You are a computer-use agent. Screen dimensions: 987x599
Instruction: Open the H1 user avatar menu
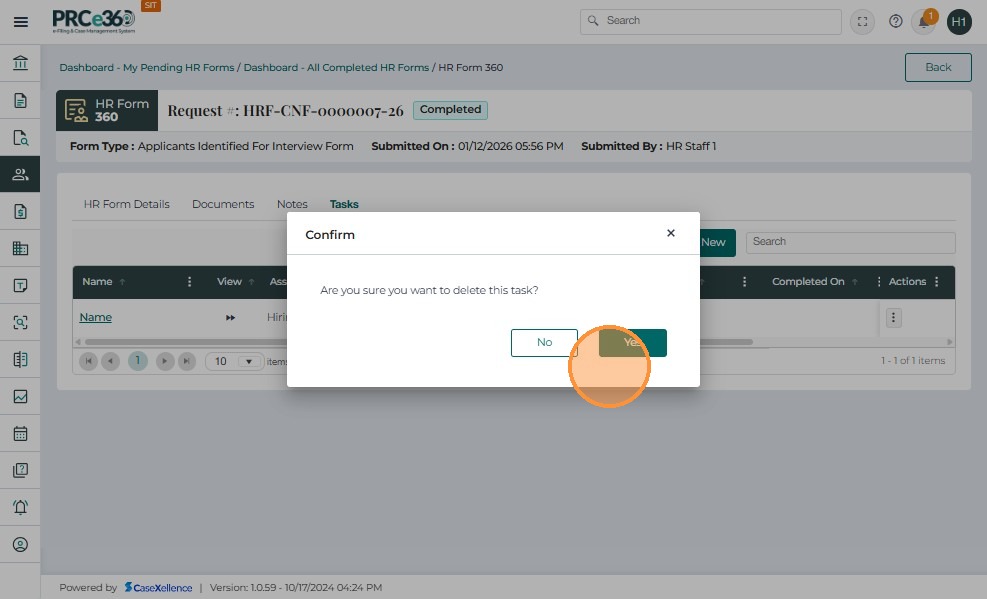point(959,22)
